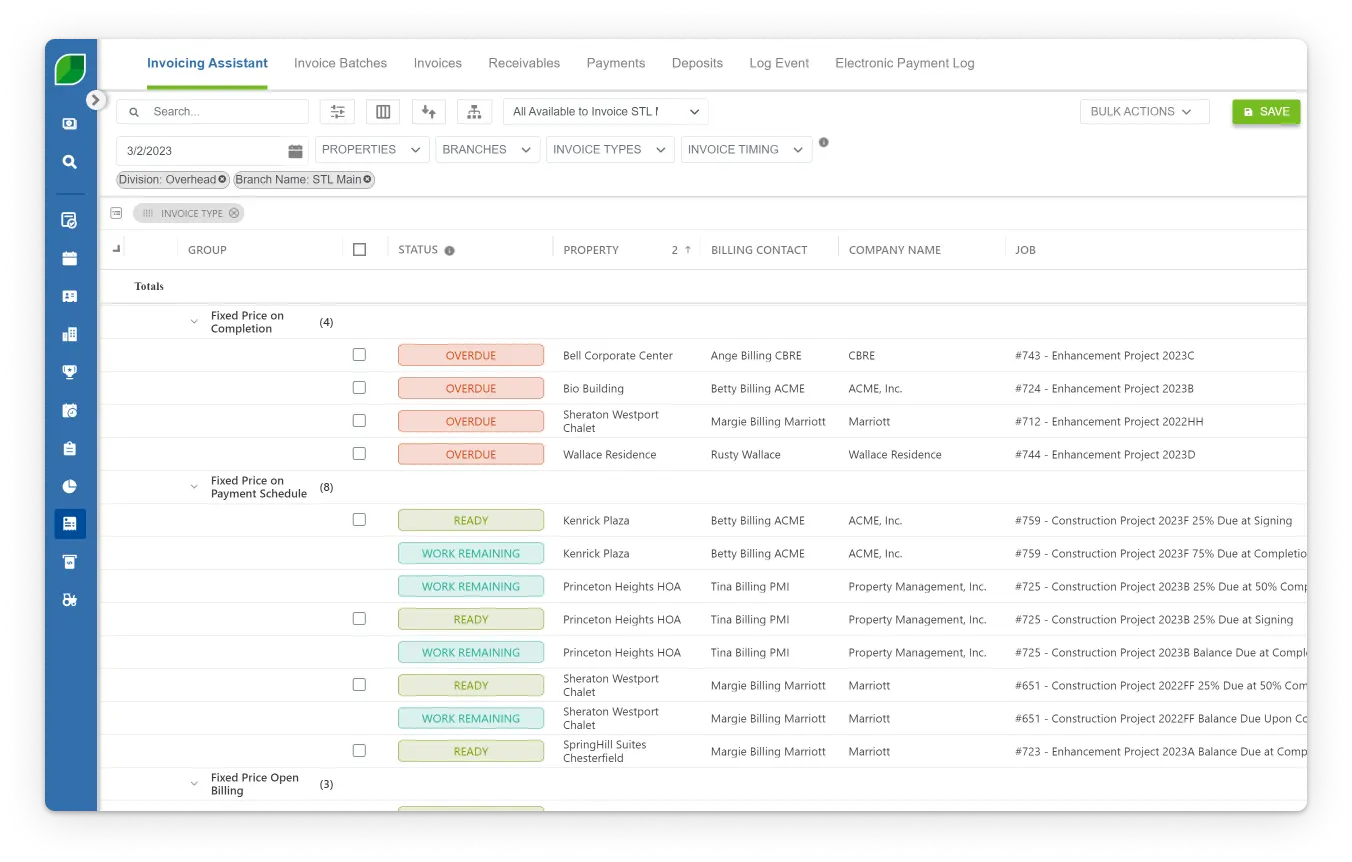1352x862 pixels.
Task: Expand the sidebar with the arrow button
Action: 95,100
